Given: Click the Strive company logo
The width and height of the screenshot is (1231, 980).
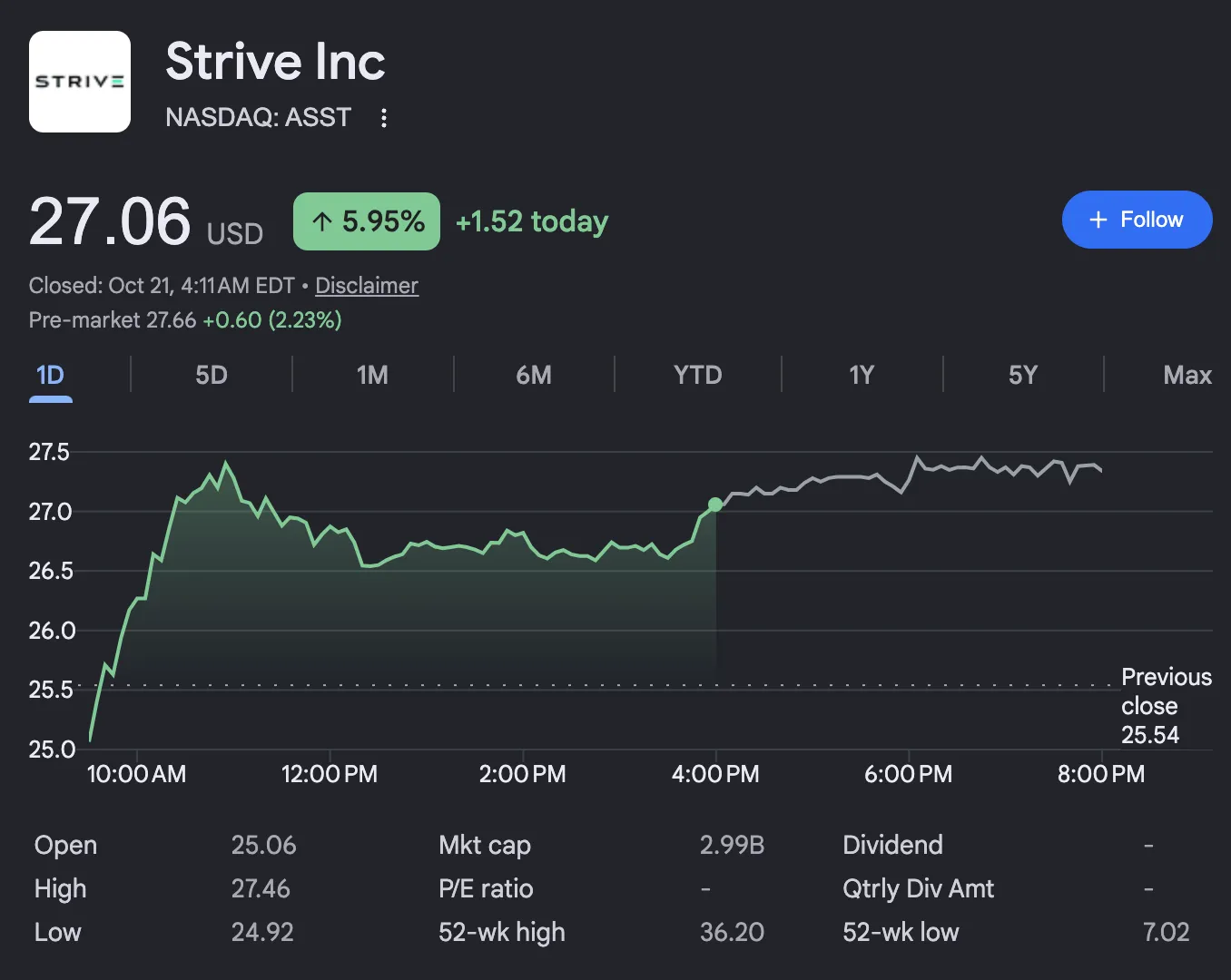Looking at the screenshot, I should [x=80, y=82].
